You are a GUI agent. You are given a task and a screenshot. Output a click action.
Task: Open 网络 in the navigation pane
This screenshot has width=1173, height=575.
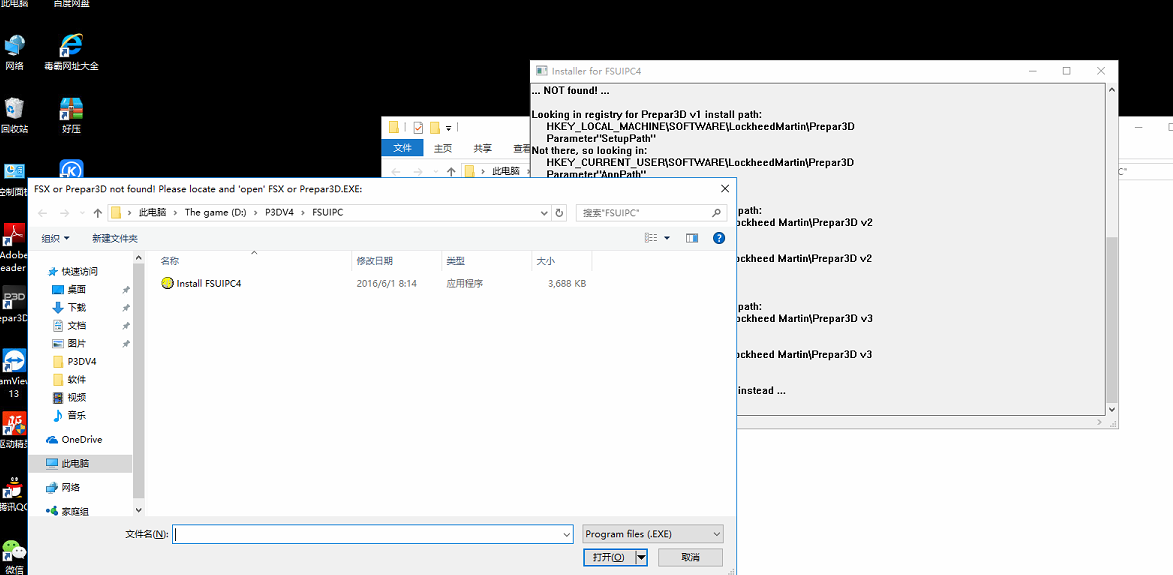[64, 488]
